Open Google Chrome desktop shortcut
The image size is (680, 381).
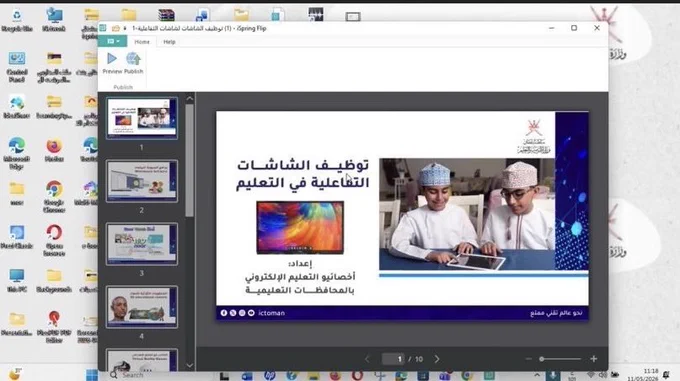click(54, 197)
